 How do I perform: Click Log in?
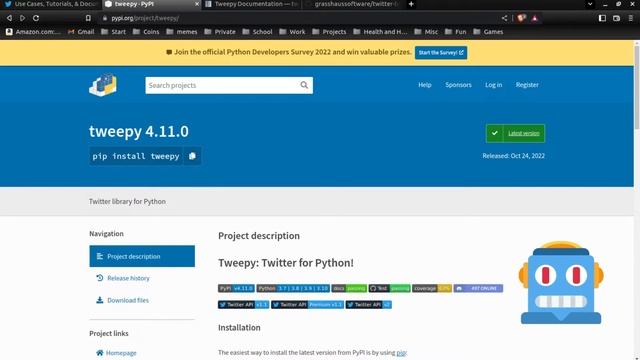[493, 85]
